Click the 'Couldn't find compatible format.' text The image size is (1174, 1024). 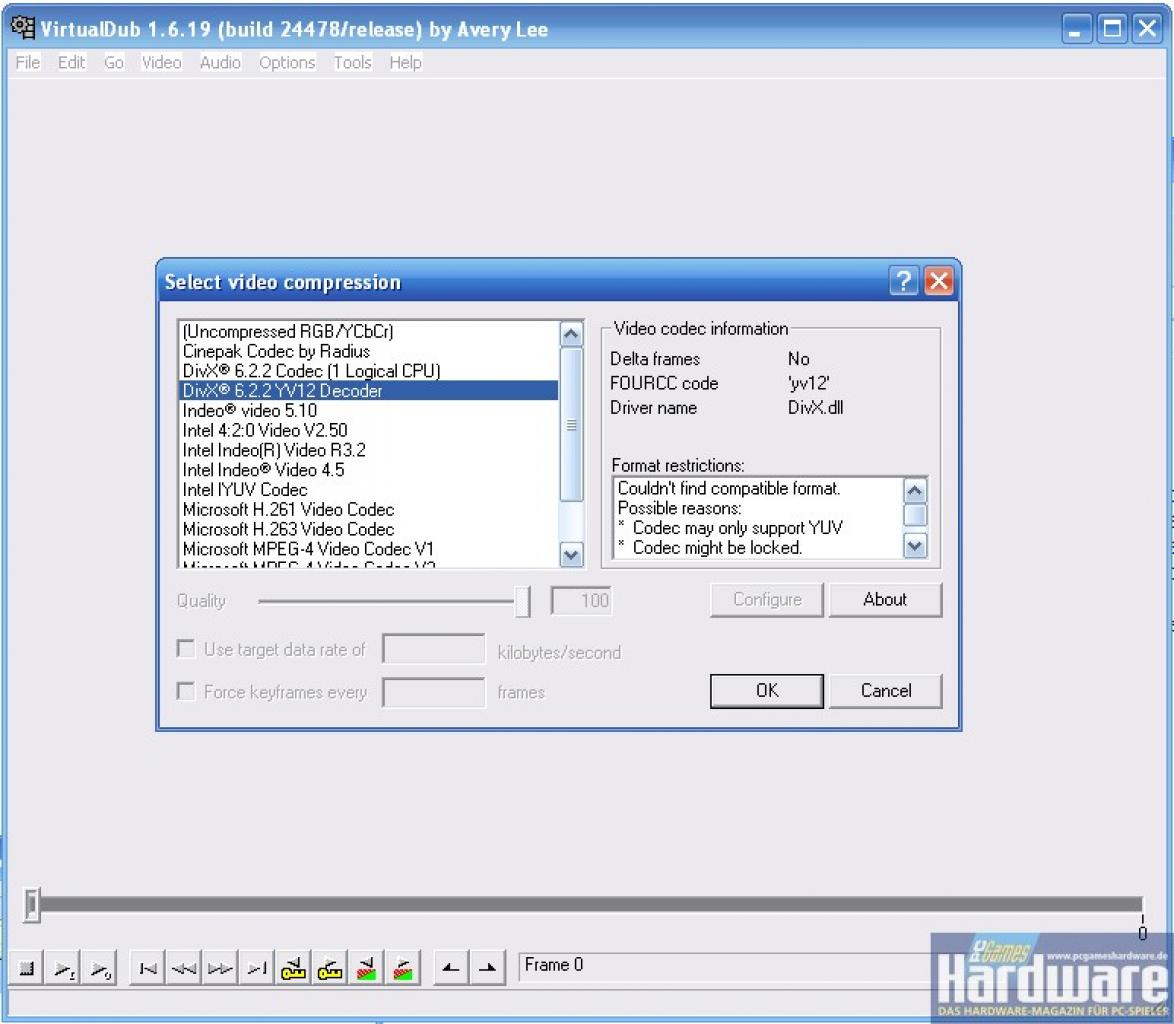tap(729, 488)
